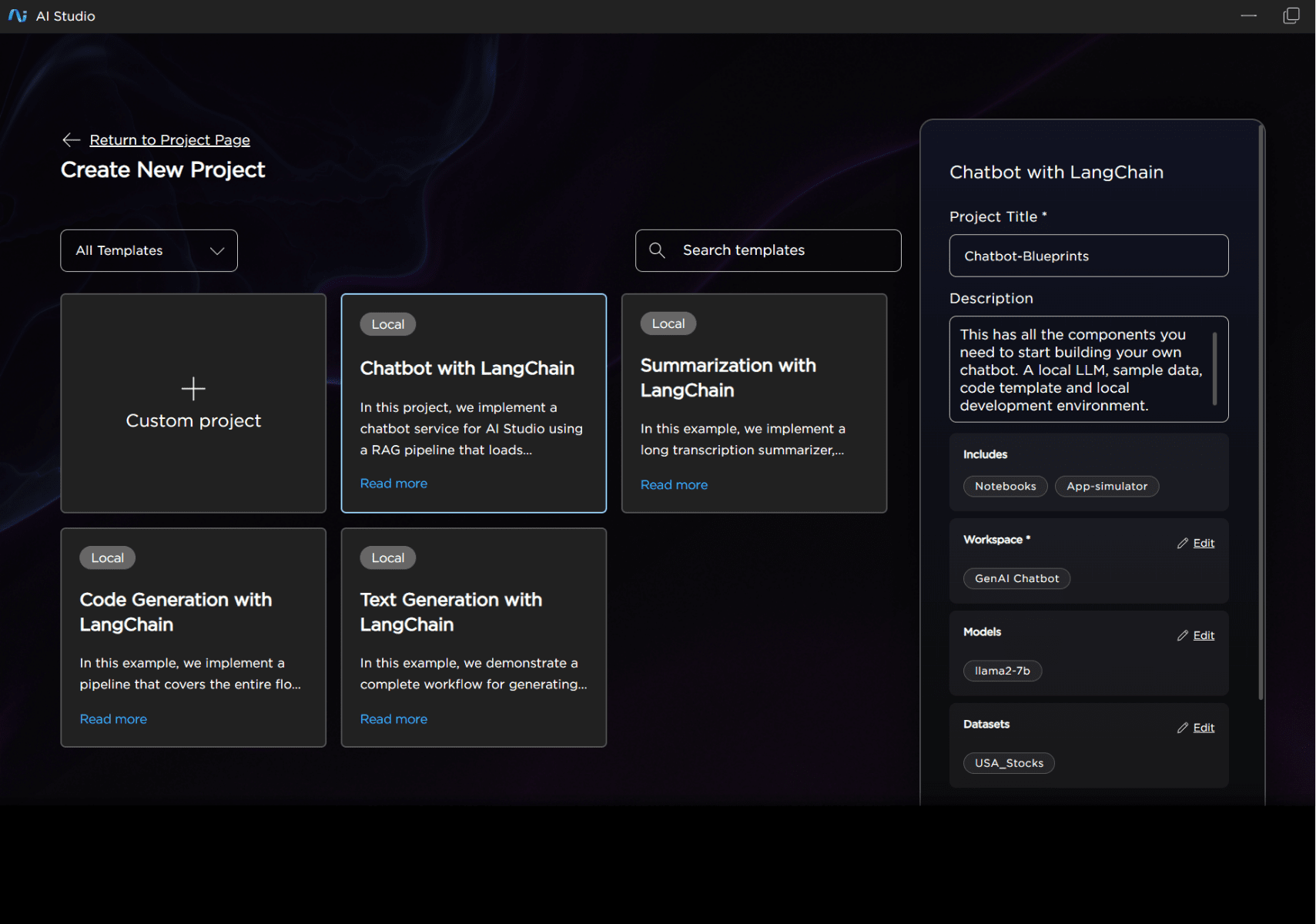Click the USA_Stocks dataset chip
The image size is (1316, 924).
(x=1009, y=763)
